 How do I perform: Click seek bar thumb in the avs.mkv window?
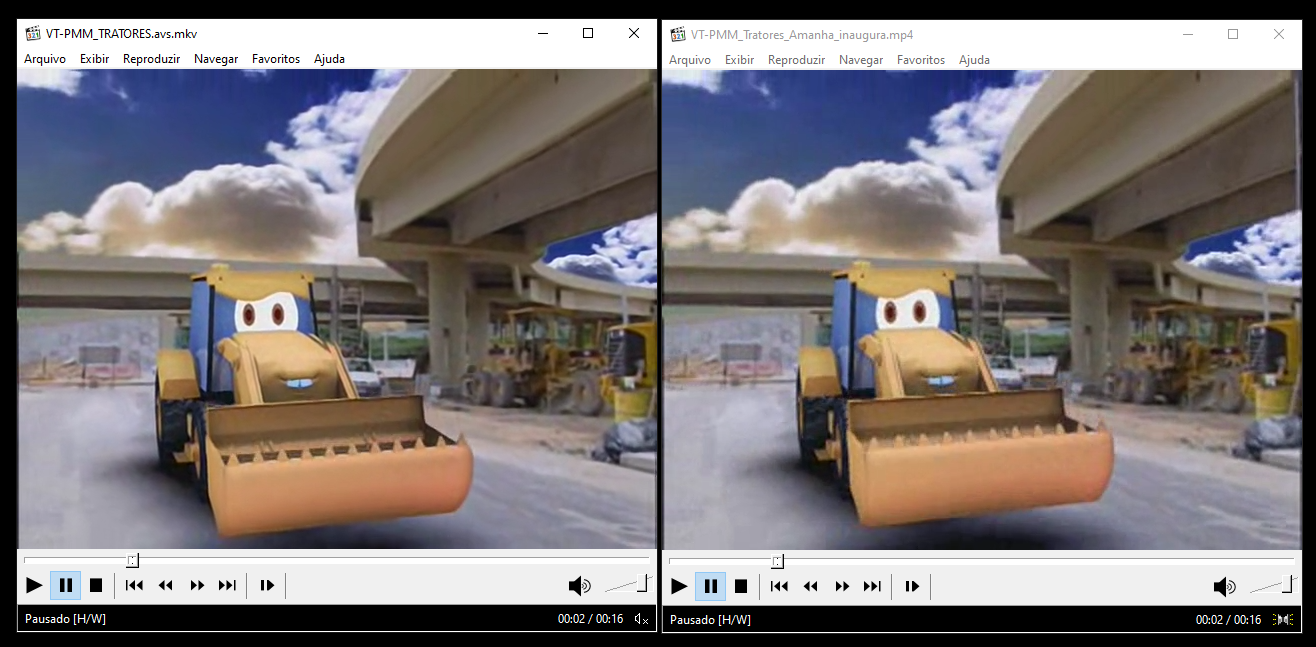pos(133,560)
